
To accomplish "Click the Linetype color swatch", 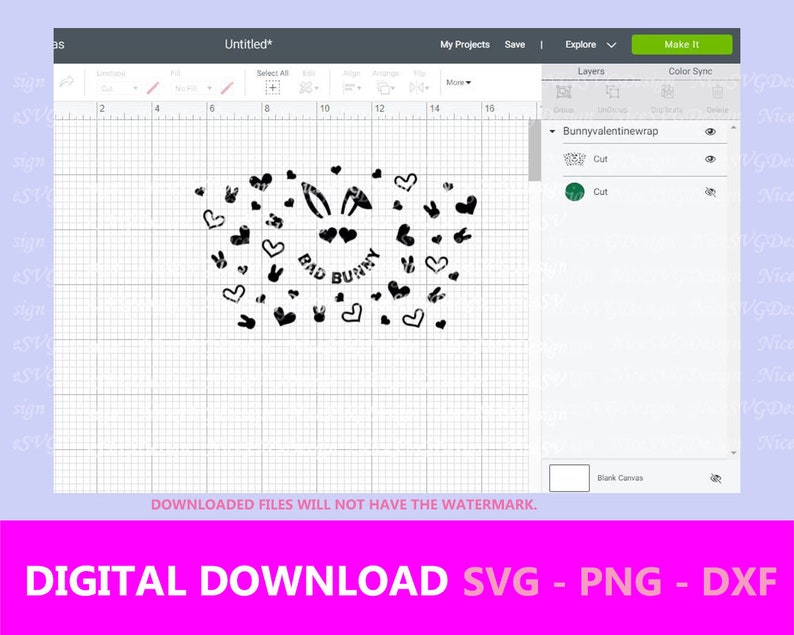I will [x=153, y=88].
